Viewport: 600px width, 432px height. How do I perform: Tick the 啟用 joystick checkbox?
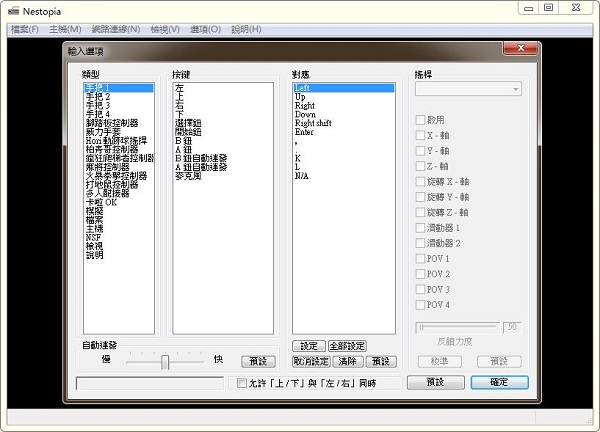tap(421, 118)
